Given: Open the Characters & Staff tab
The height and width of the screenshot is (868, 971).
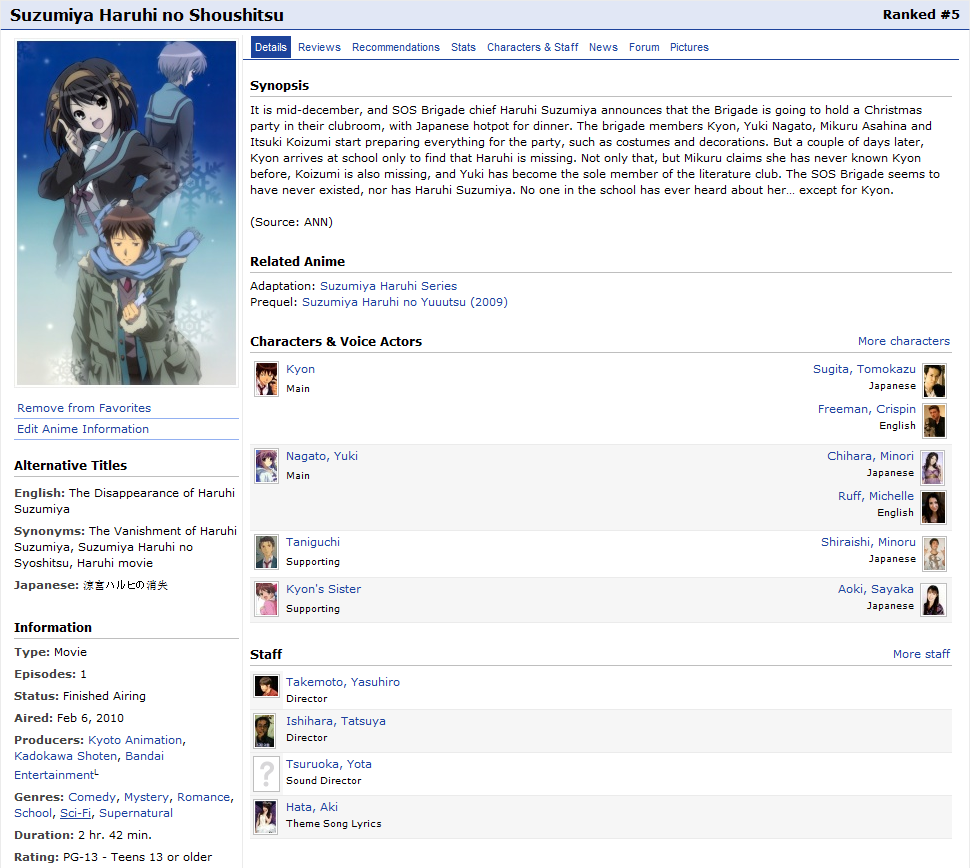Looking at the screenshot, I should pyautogui.click(x=533, y=47).
